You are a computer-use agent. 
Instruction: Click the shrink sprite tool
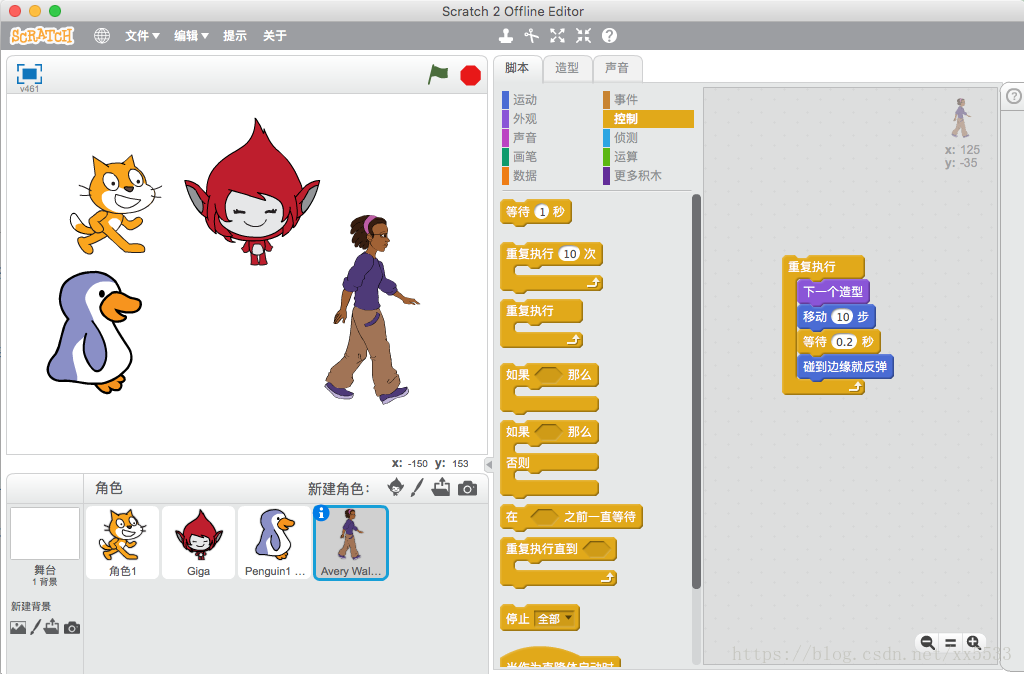tap(583, 36)
